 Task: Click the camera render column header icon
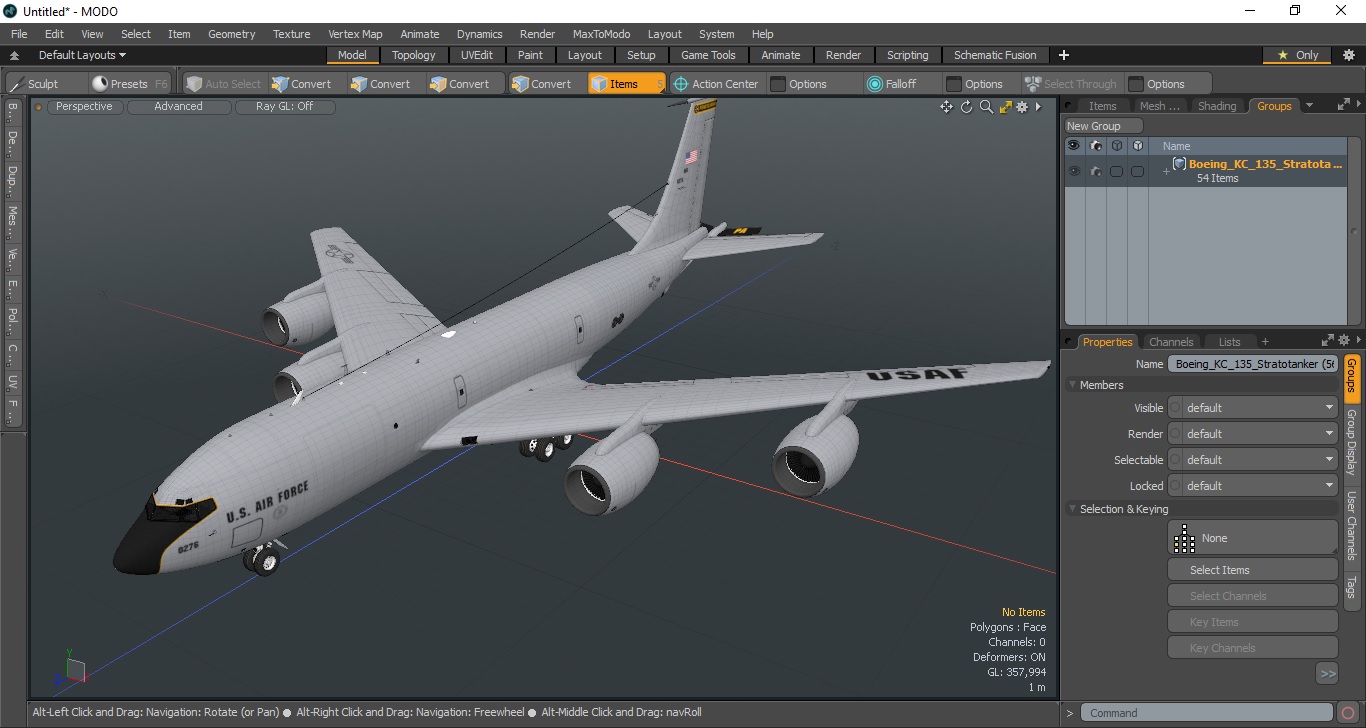[x=1096, y=146]
